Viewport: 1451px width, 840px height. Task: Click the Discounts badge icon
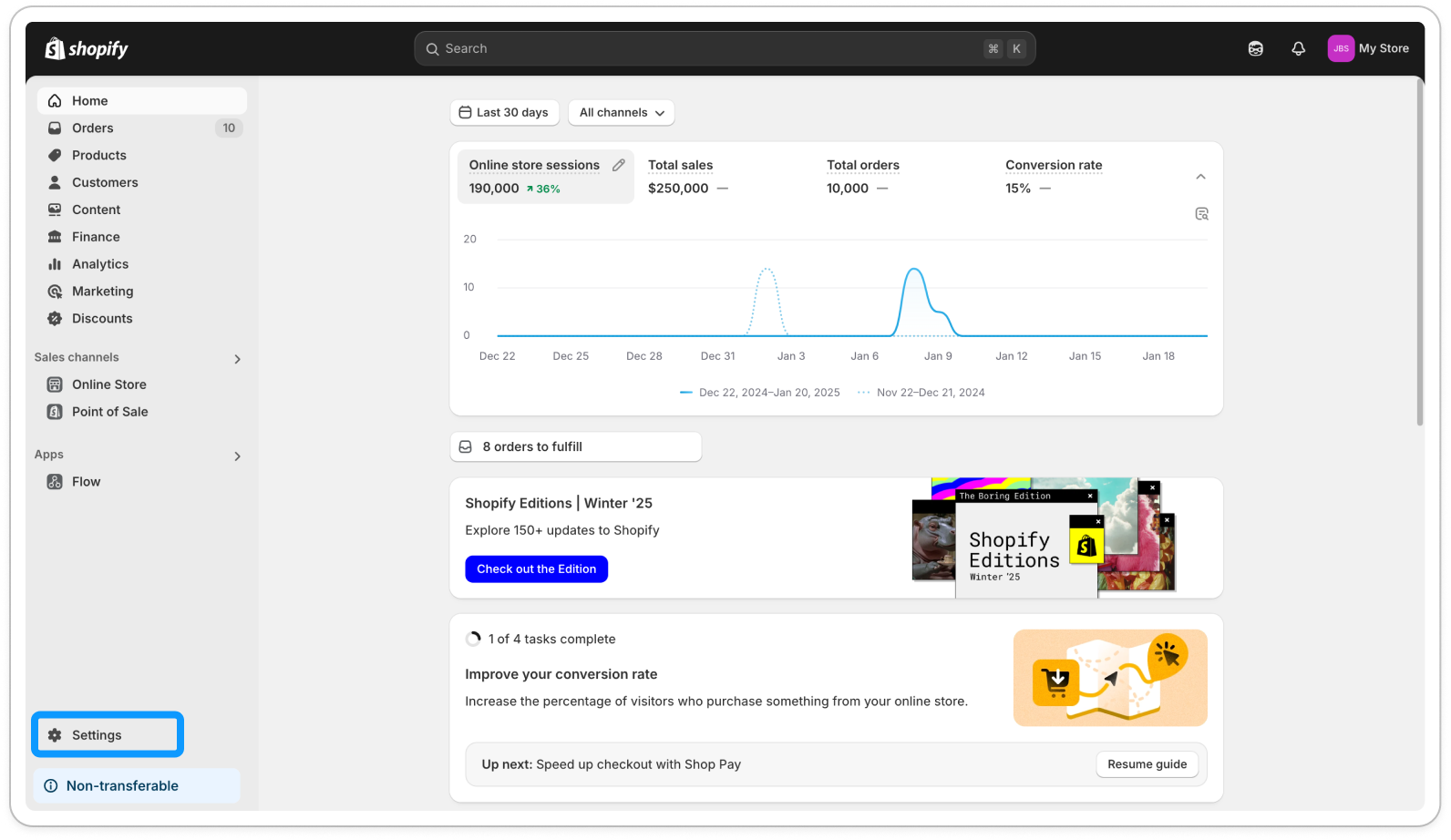[x=55, y=319]
